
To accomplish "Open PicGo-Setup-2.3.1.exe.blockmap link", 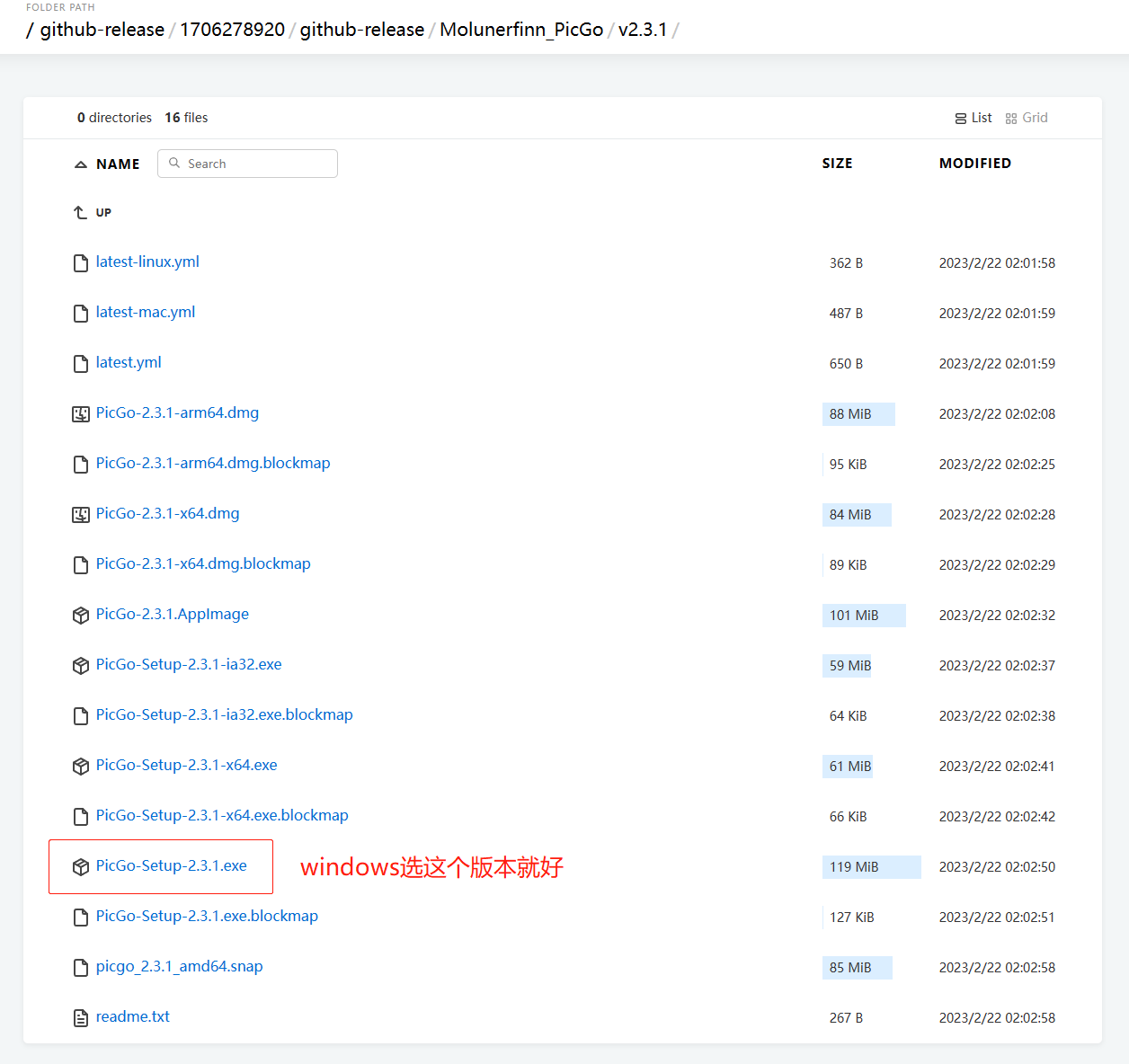I will [207, 917].
